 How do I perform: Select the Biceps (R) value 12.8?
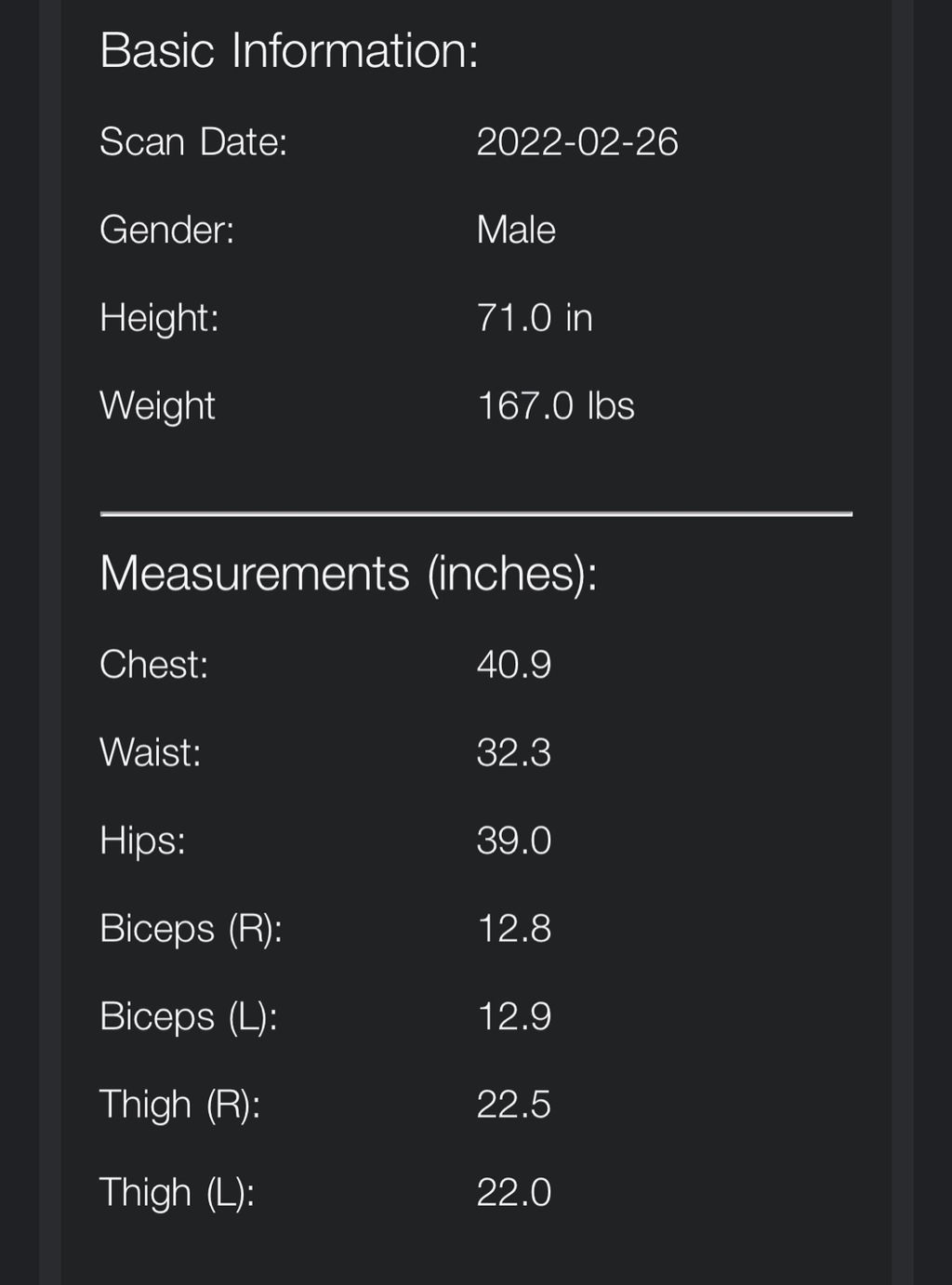[514, 929]
